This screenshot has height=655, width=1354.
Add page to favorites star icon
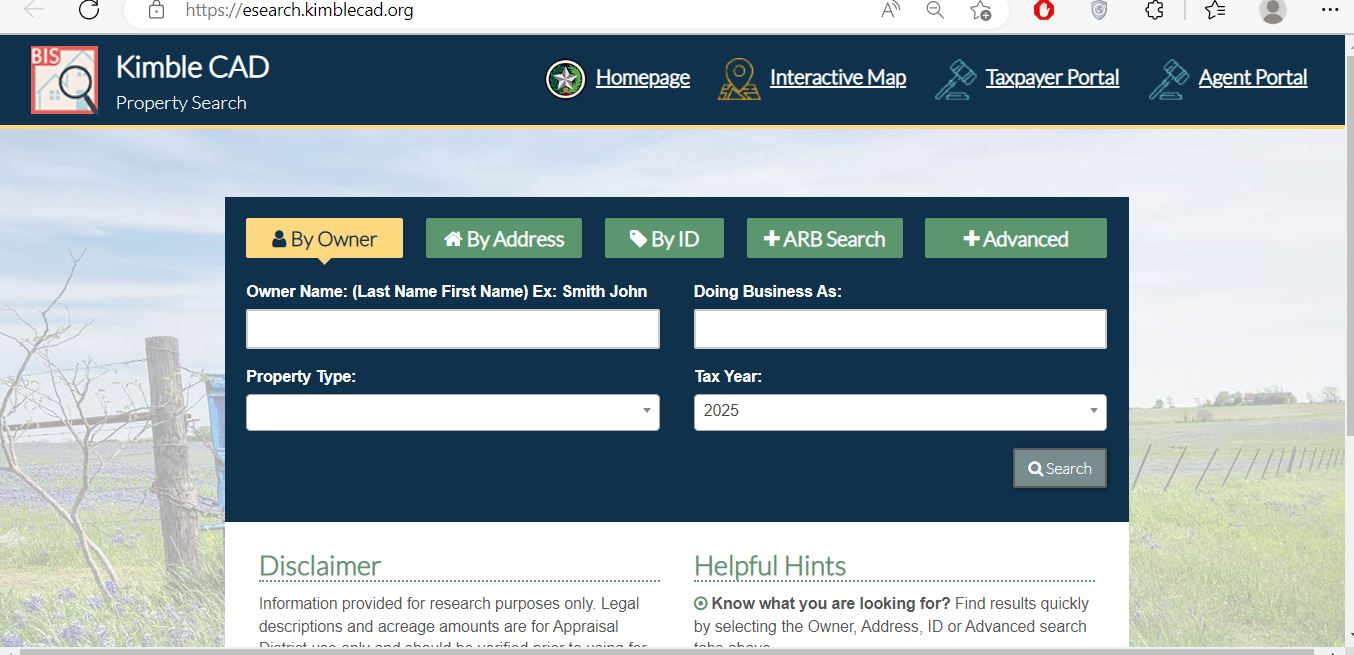(x=980, y=10)
